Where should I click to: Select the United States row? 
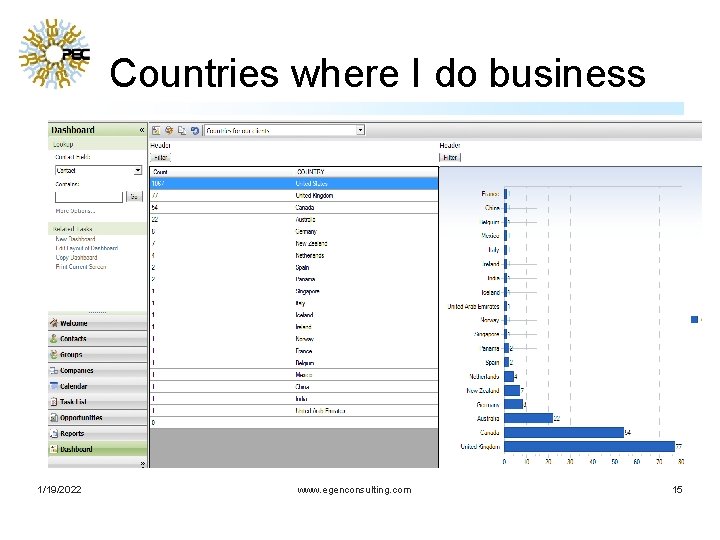pyautogui.click(x=294, y=184)
